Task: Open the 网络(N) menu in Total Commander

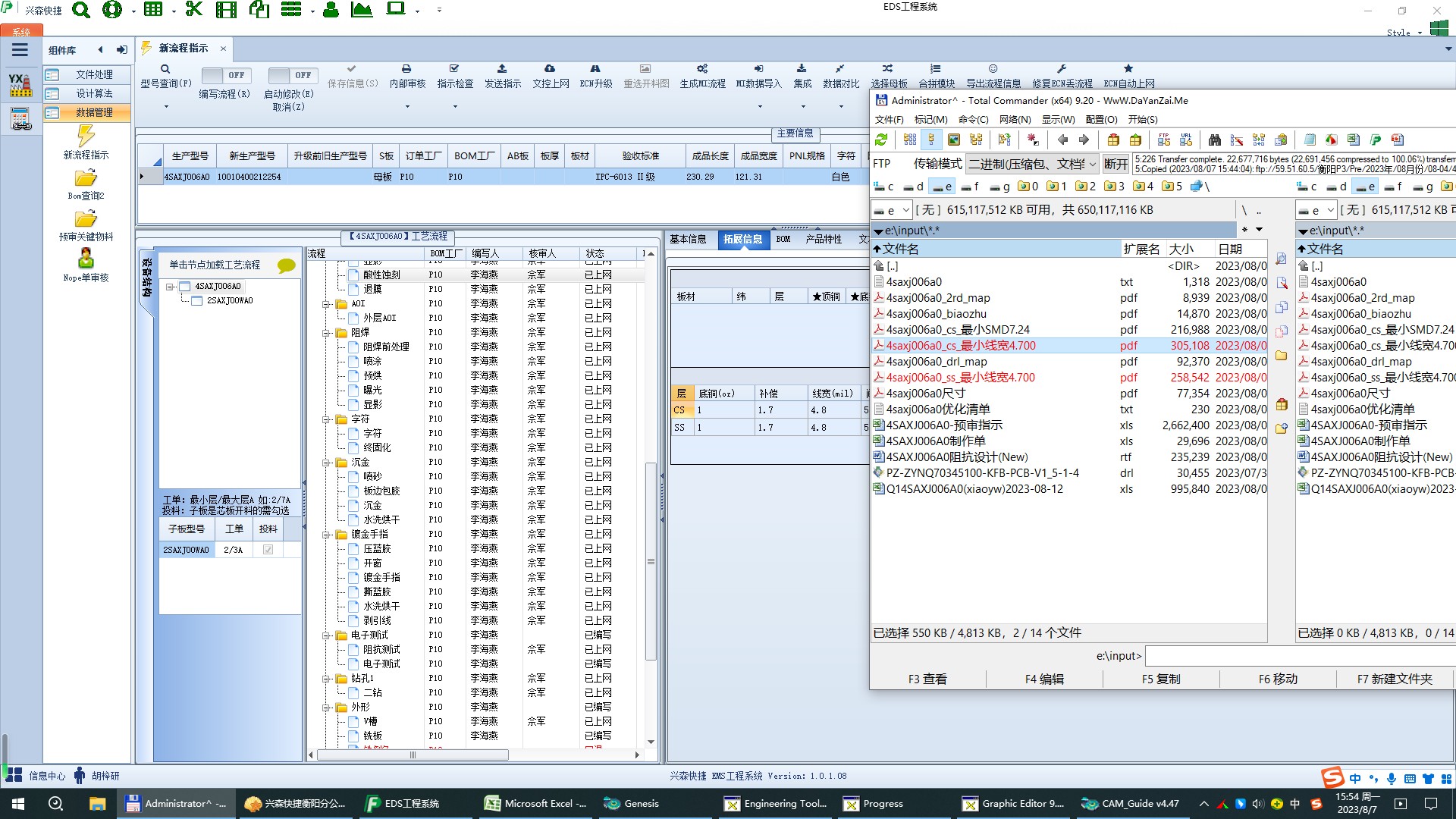Action: pos(1014,119)
